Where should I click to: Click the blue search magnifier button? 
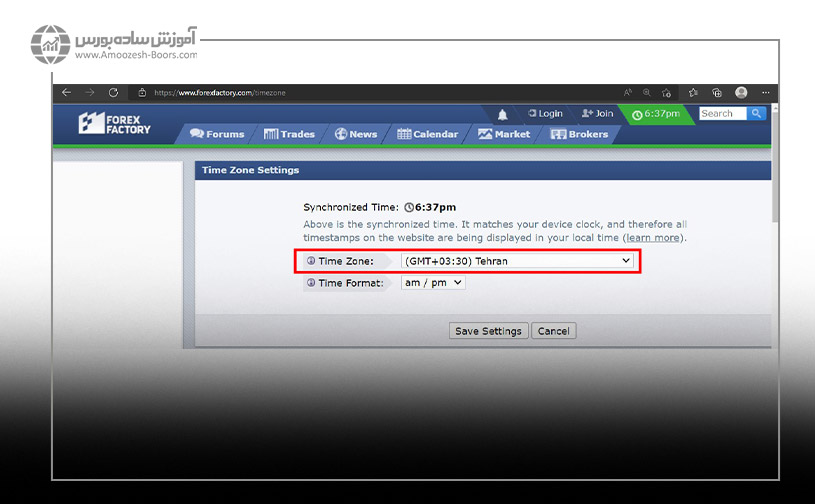(x=756, y=113)
